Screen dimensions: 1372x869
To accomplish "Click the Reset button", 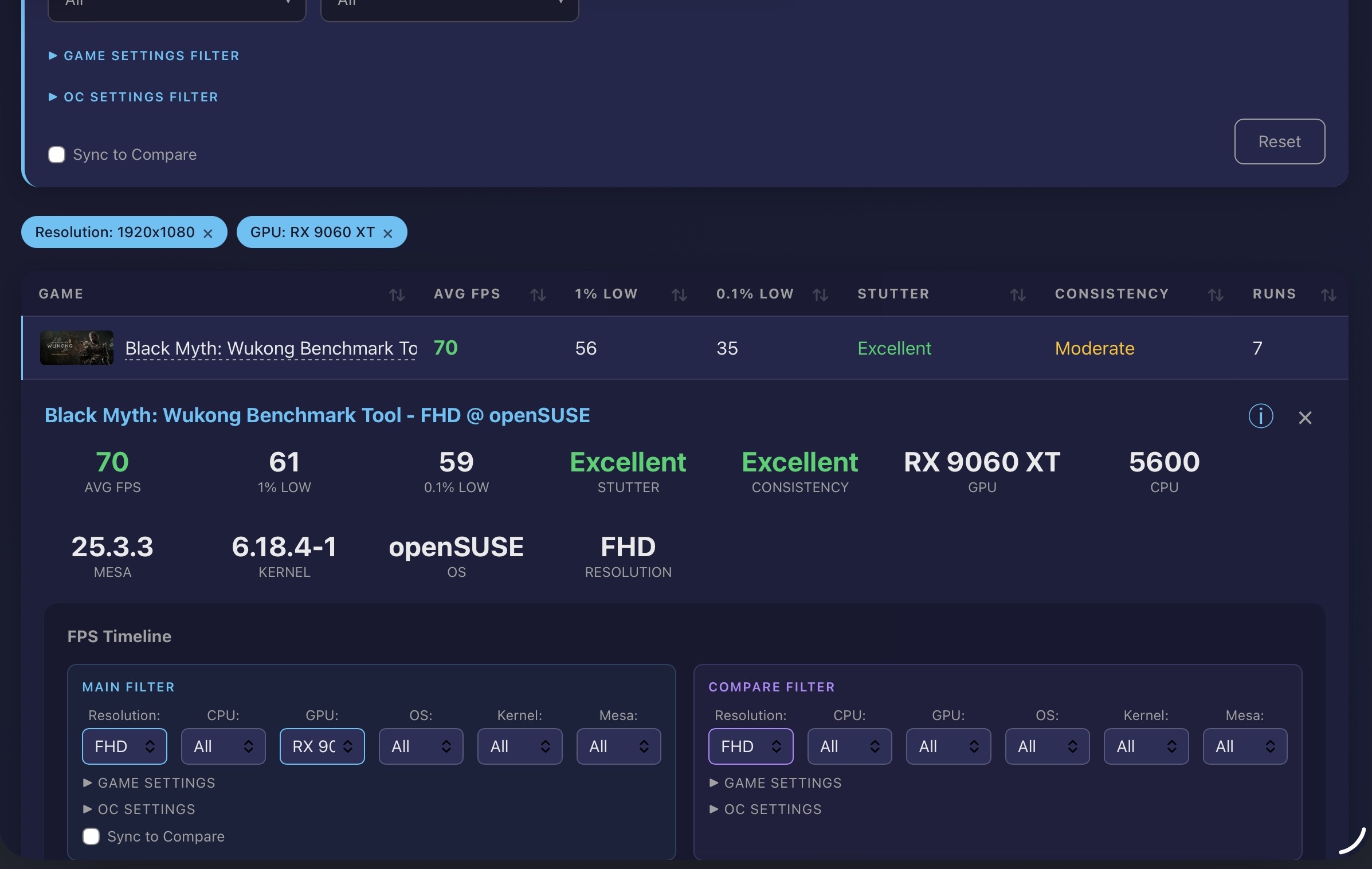I will pos(1279,141).
